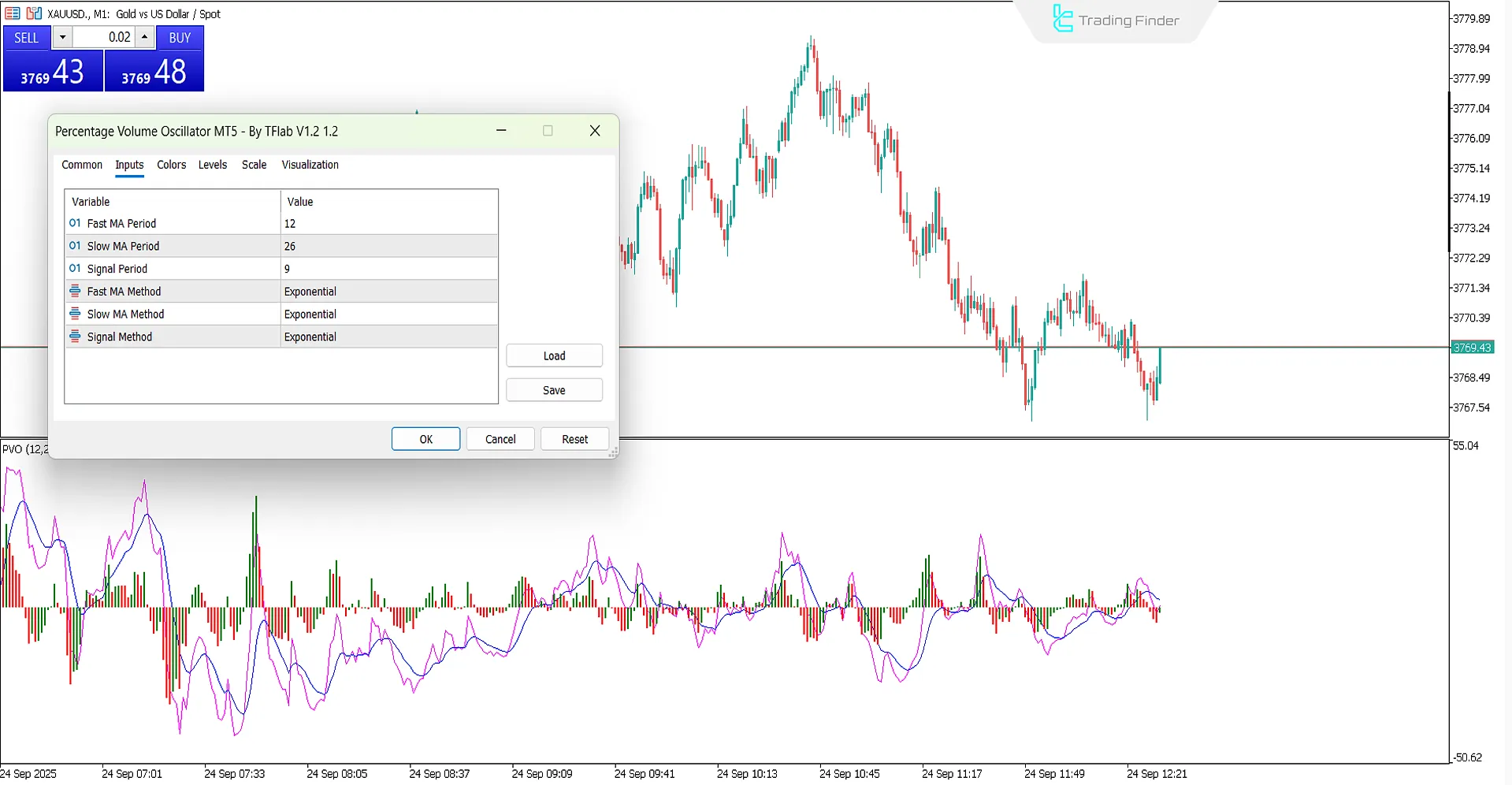1512x785 pixels.
Task: Click the 01 icon next to Slow MA Period
Action: tap(75, 246)
